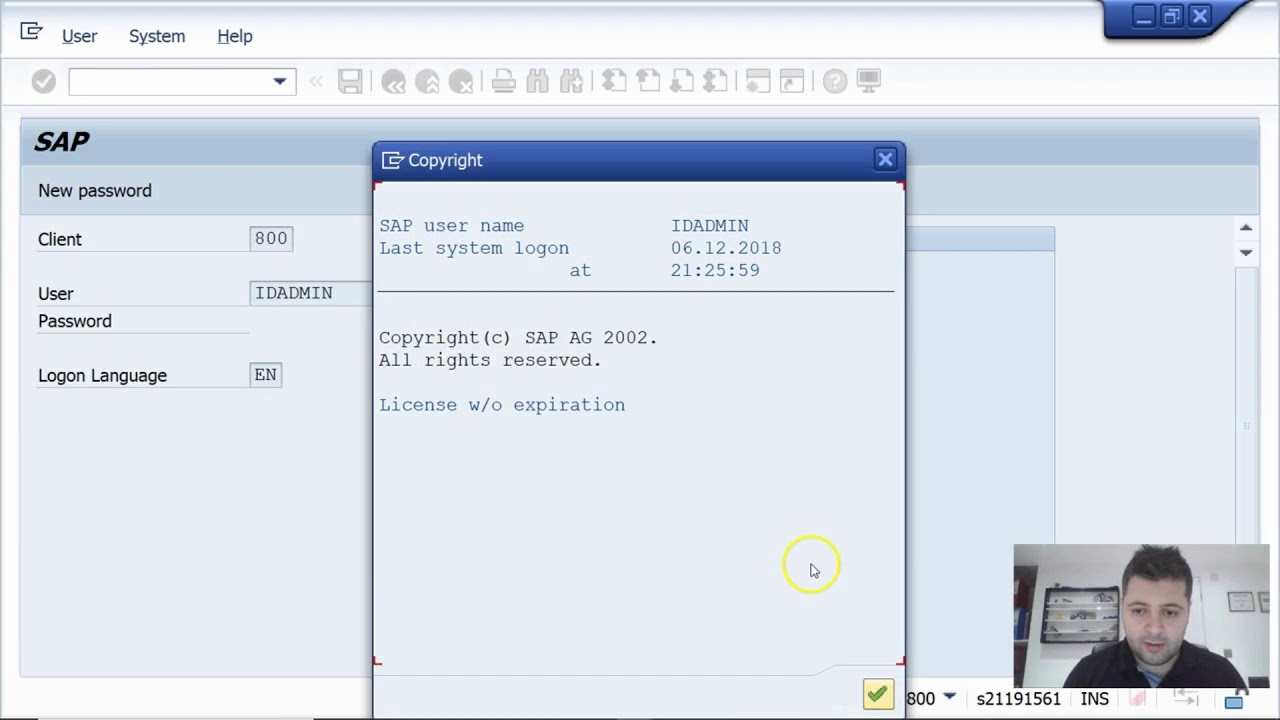This screenshot has width=1280, height=720.
Task: Click the 'Copyright(c) SAP AG 2002.' line
Action: coord(518,338)
